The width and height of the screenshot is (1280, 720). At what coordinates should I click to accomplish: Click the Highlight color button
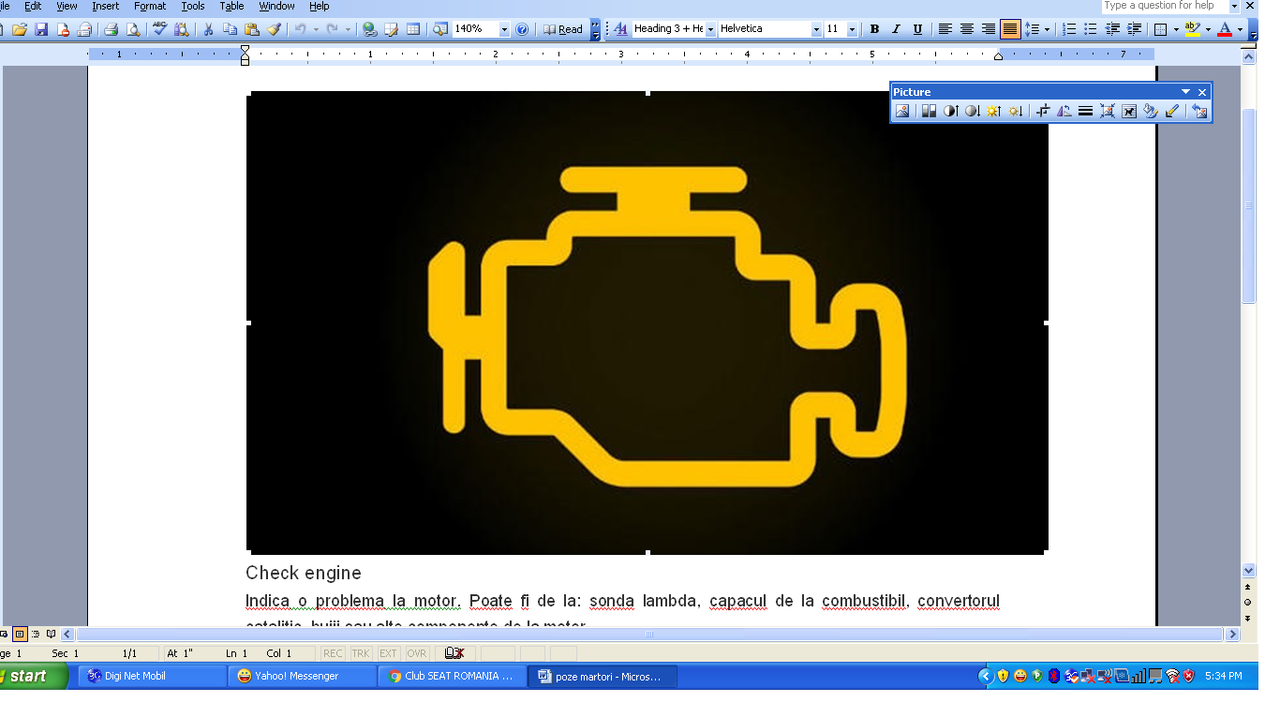coord(1192,29)
